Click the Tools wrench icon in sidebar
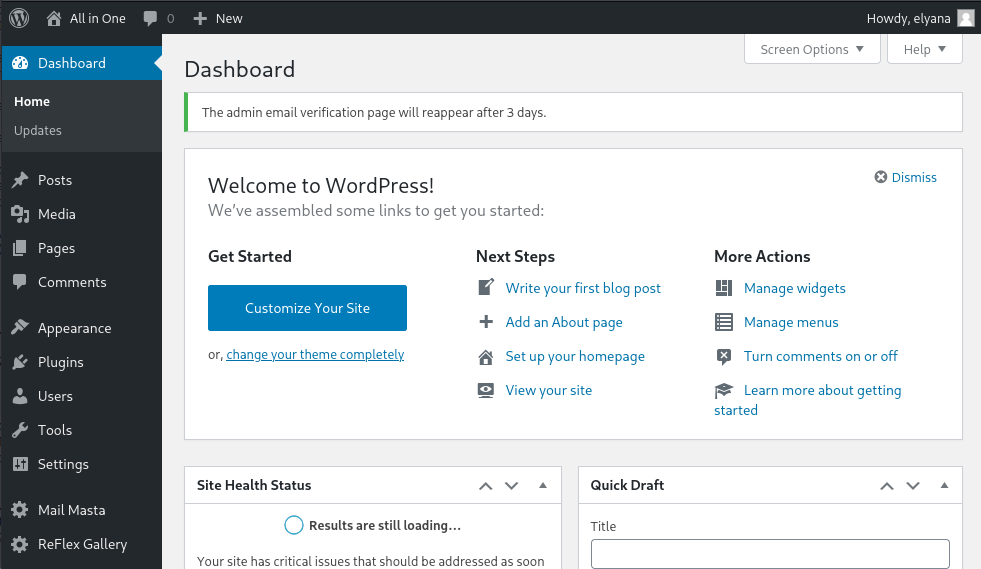 (x=20, y=430)
